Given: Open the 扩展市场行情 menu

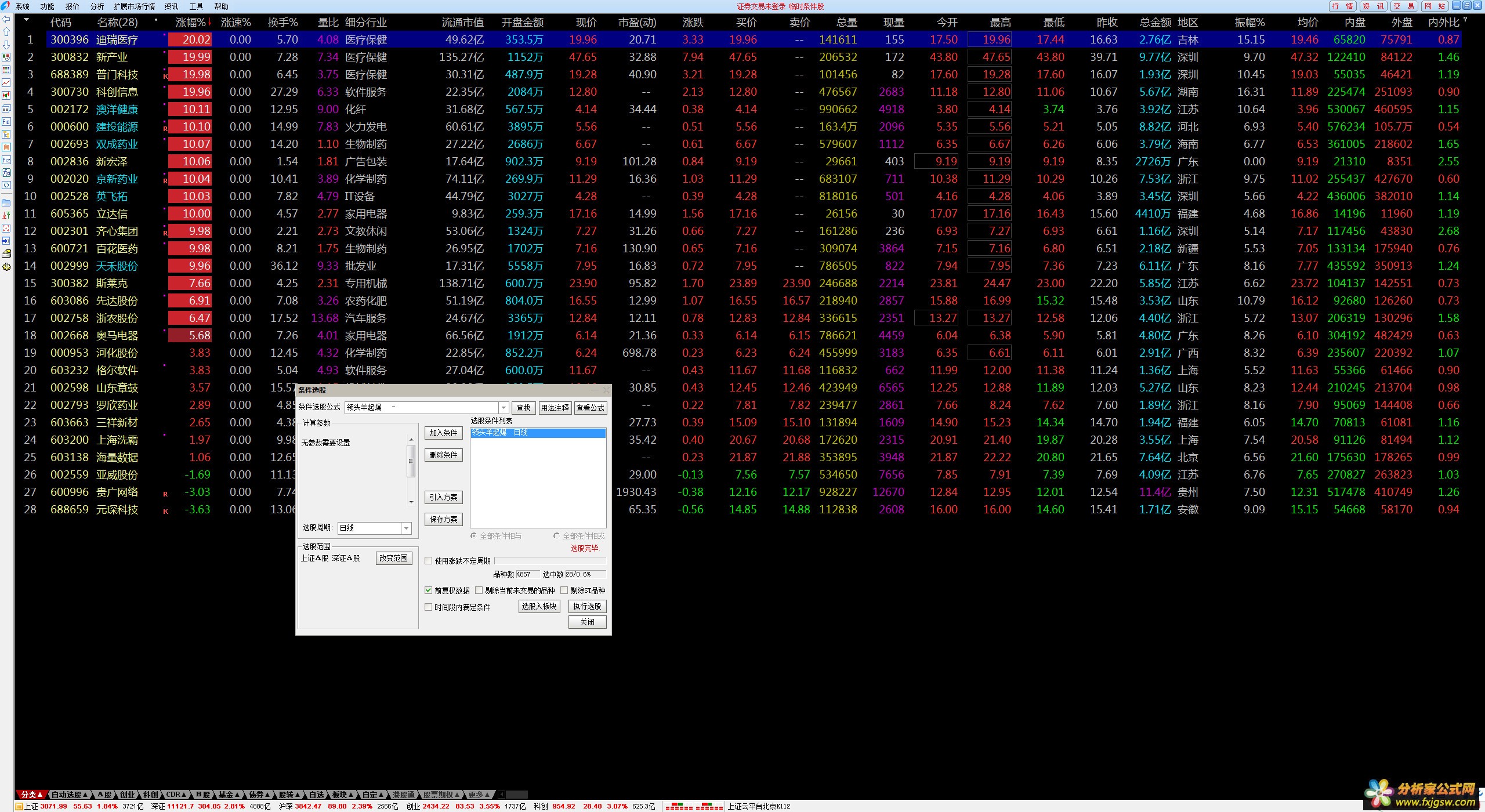Looking at the screenshot, I should pos(134,6).
